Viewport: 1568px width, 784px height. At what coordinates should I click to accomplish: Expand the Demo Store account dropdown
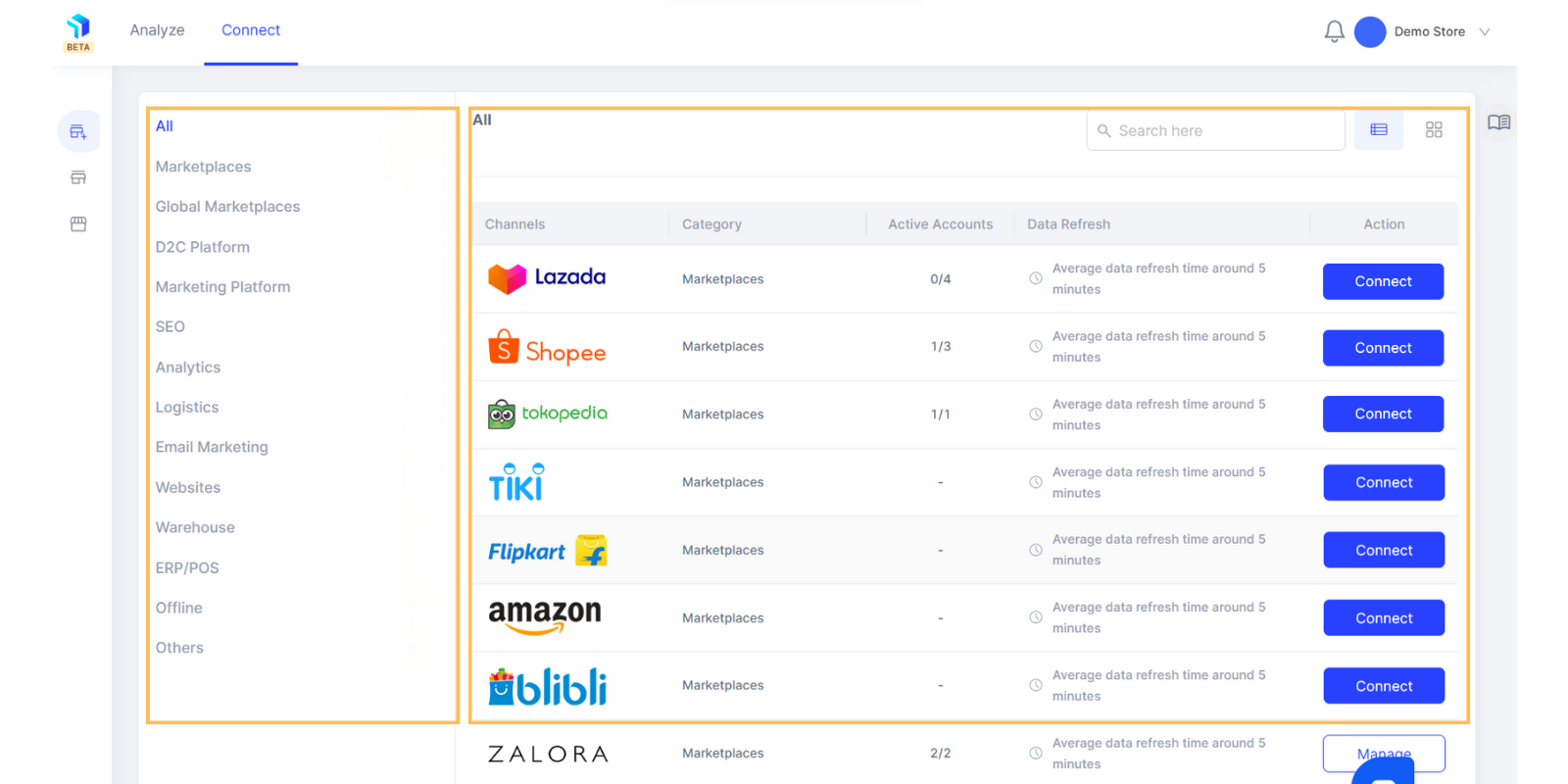pyautogui.click(x=1485, y=31)
